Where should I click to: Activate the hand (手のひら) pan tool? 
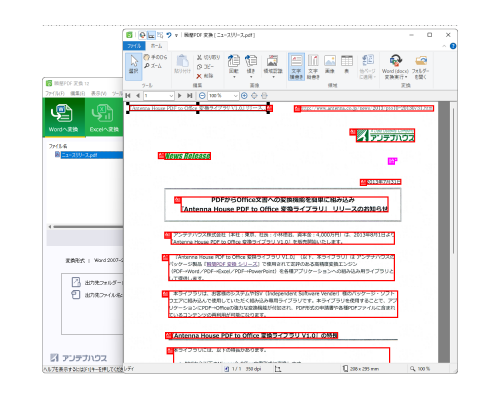(x=155, y=57)
